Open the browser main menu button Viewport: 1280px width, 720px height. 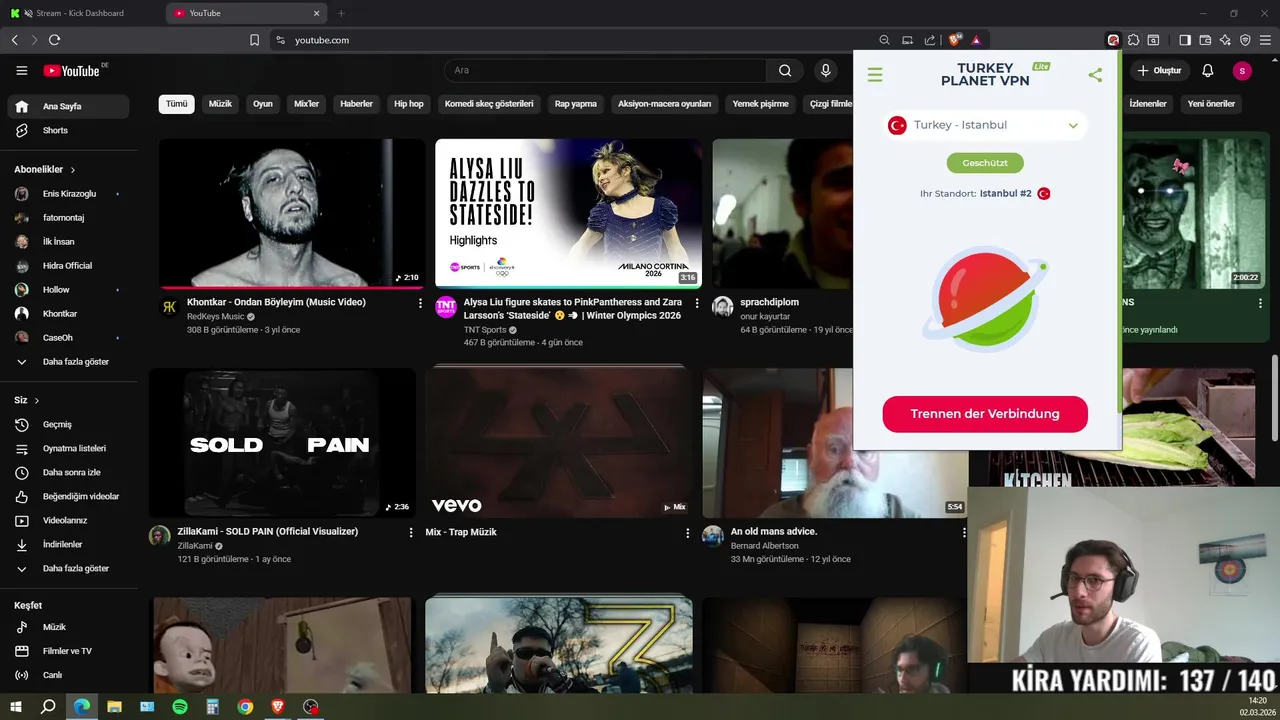click(x=1265, y=40)
